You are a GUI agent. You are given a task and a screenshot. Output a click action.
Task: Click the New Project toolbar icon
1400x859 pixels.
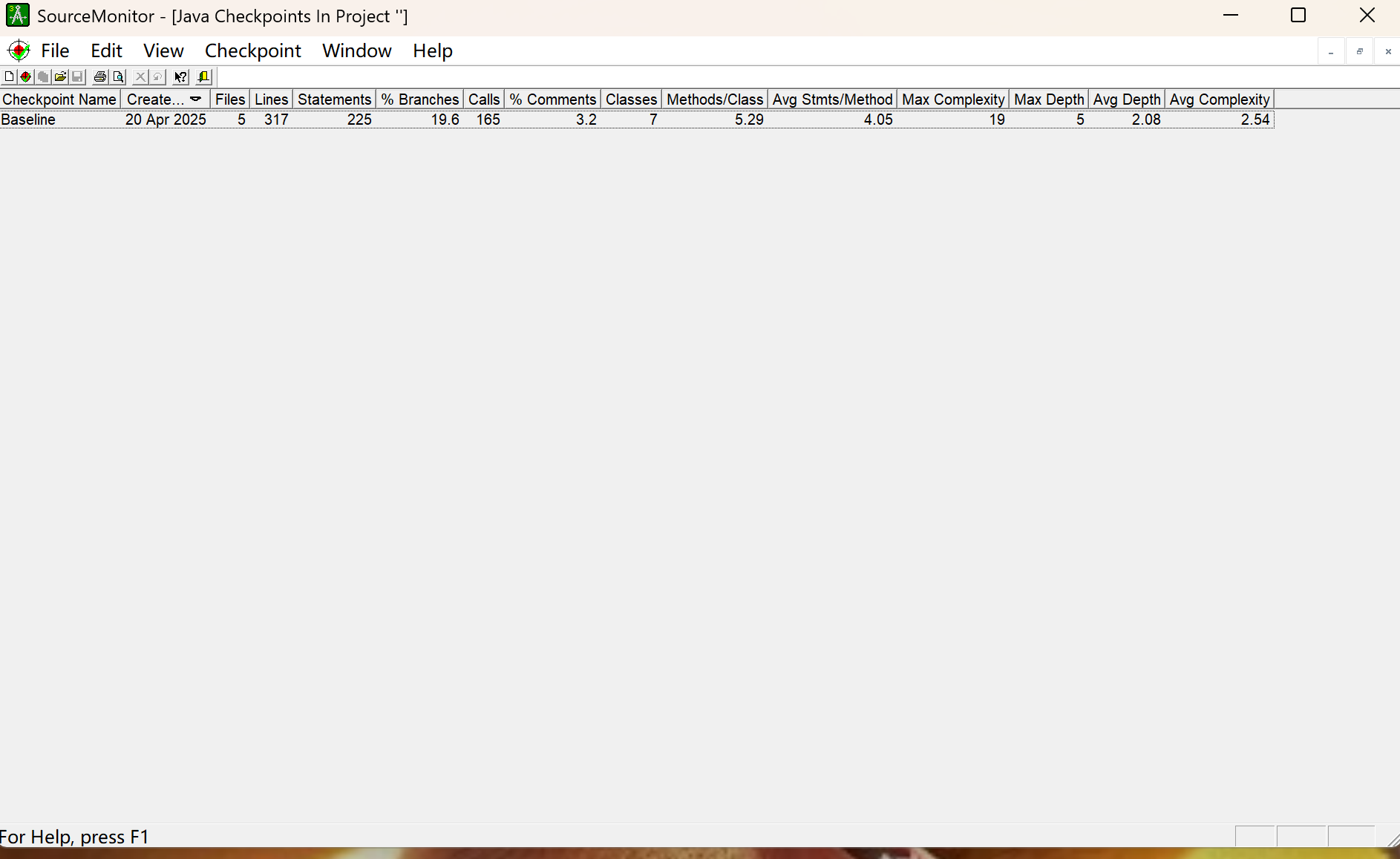point(9,76)
